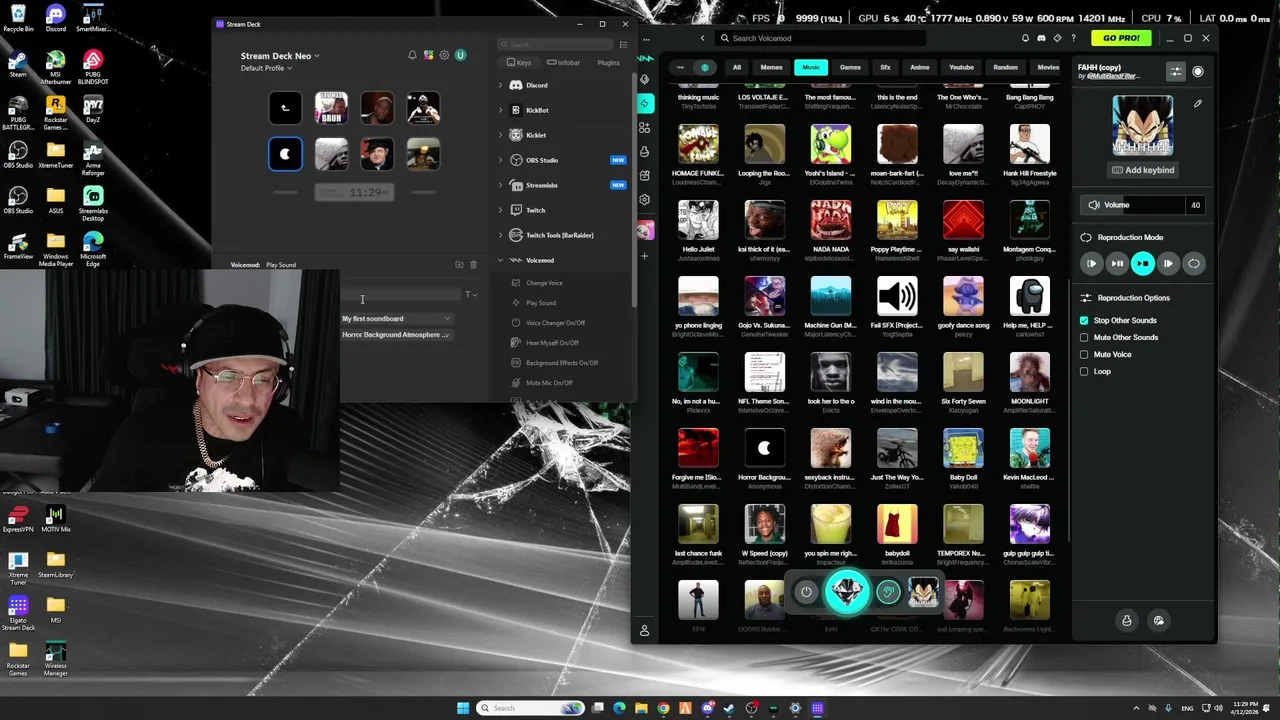Click the Voicemod help question mark icon
The width and height of the screenshot is (1280, 720).
coord(1074,38)
